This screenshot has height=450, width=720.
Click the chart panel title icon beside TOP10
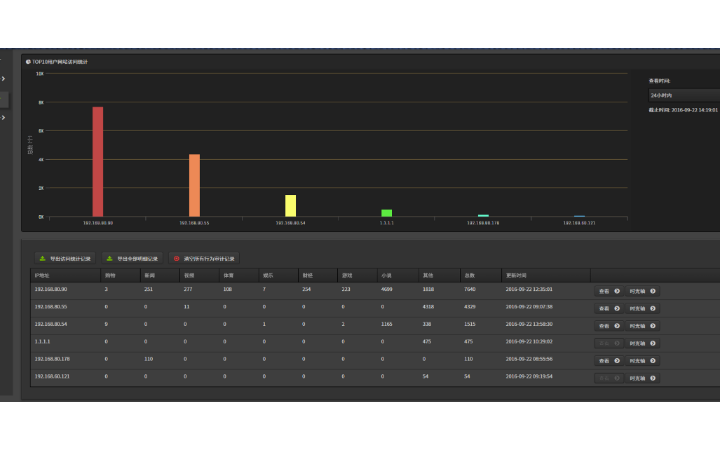28,62
